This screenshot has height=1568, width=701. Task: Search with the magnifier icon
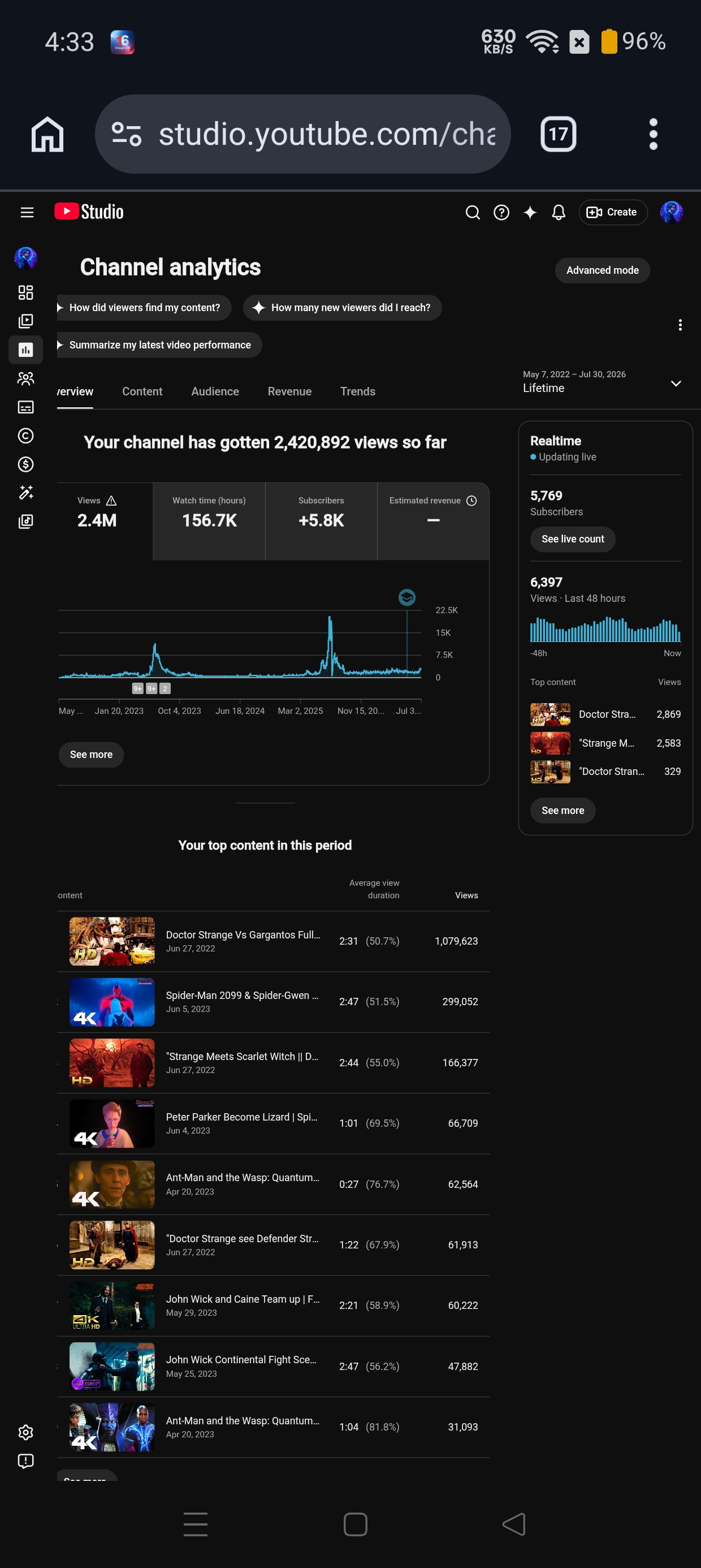[x=473, y=212]
